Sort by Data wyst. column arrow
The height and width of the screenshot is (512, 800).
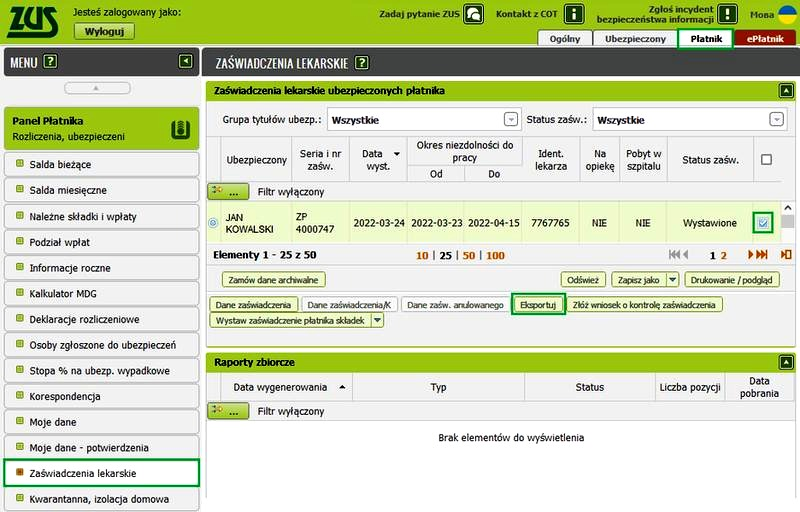point(396,153)
